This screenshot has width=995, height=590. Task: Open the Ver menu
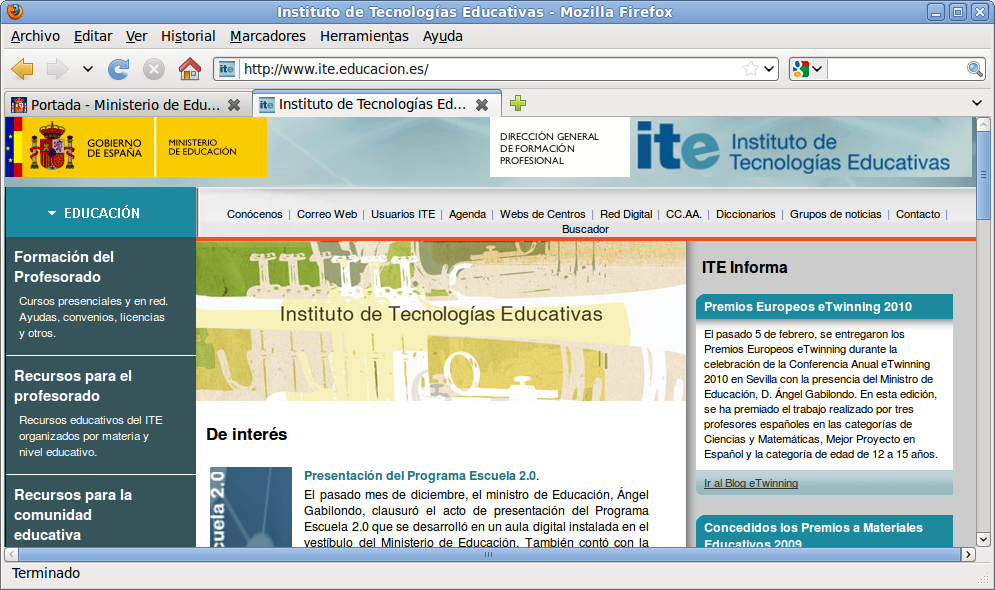(136, 36)
